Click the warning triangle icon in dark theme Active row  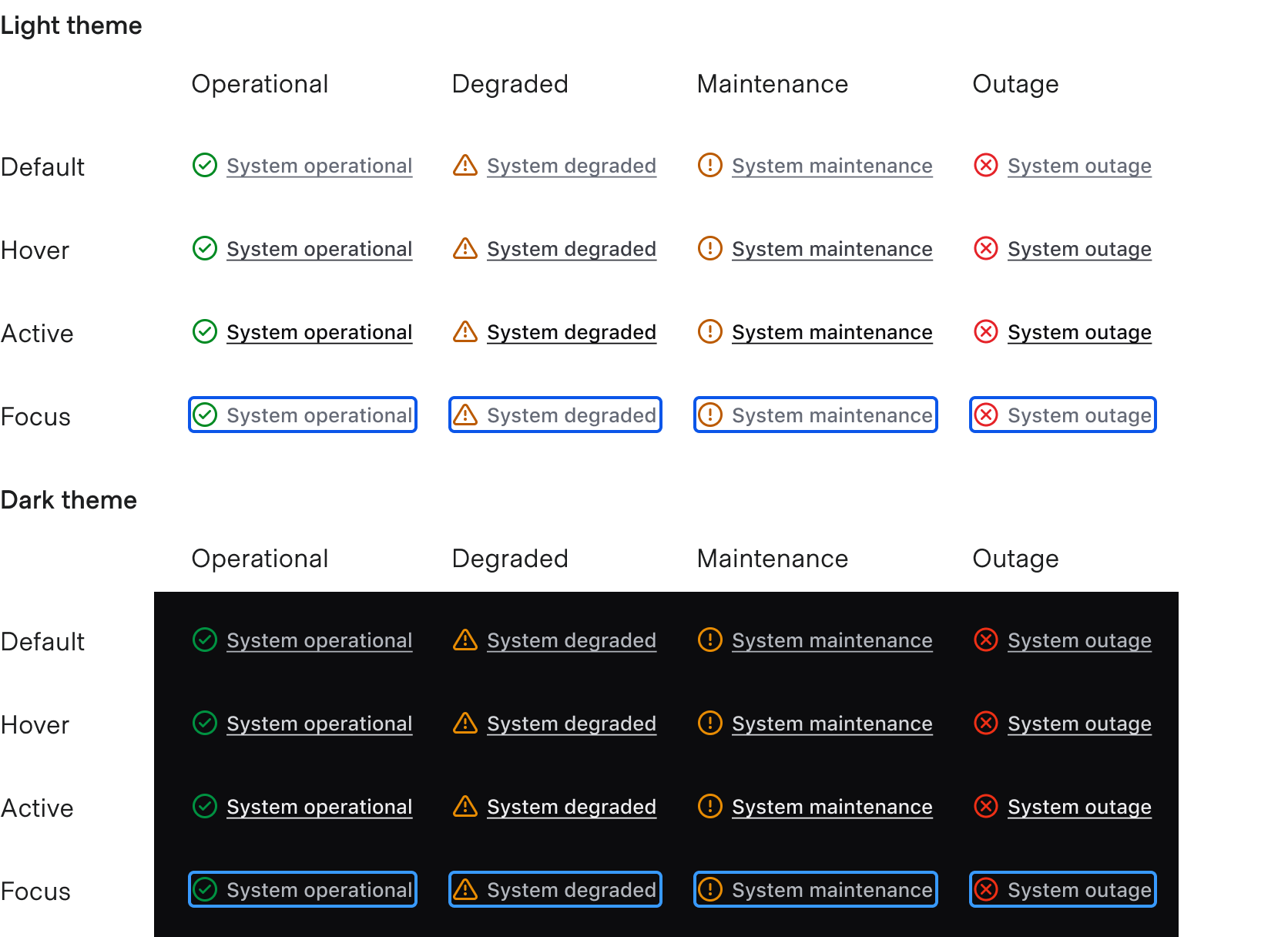[465, 807]
